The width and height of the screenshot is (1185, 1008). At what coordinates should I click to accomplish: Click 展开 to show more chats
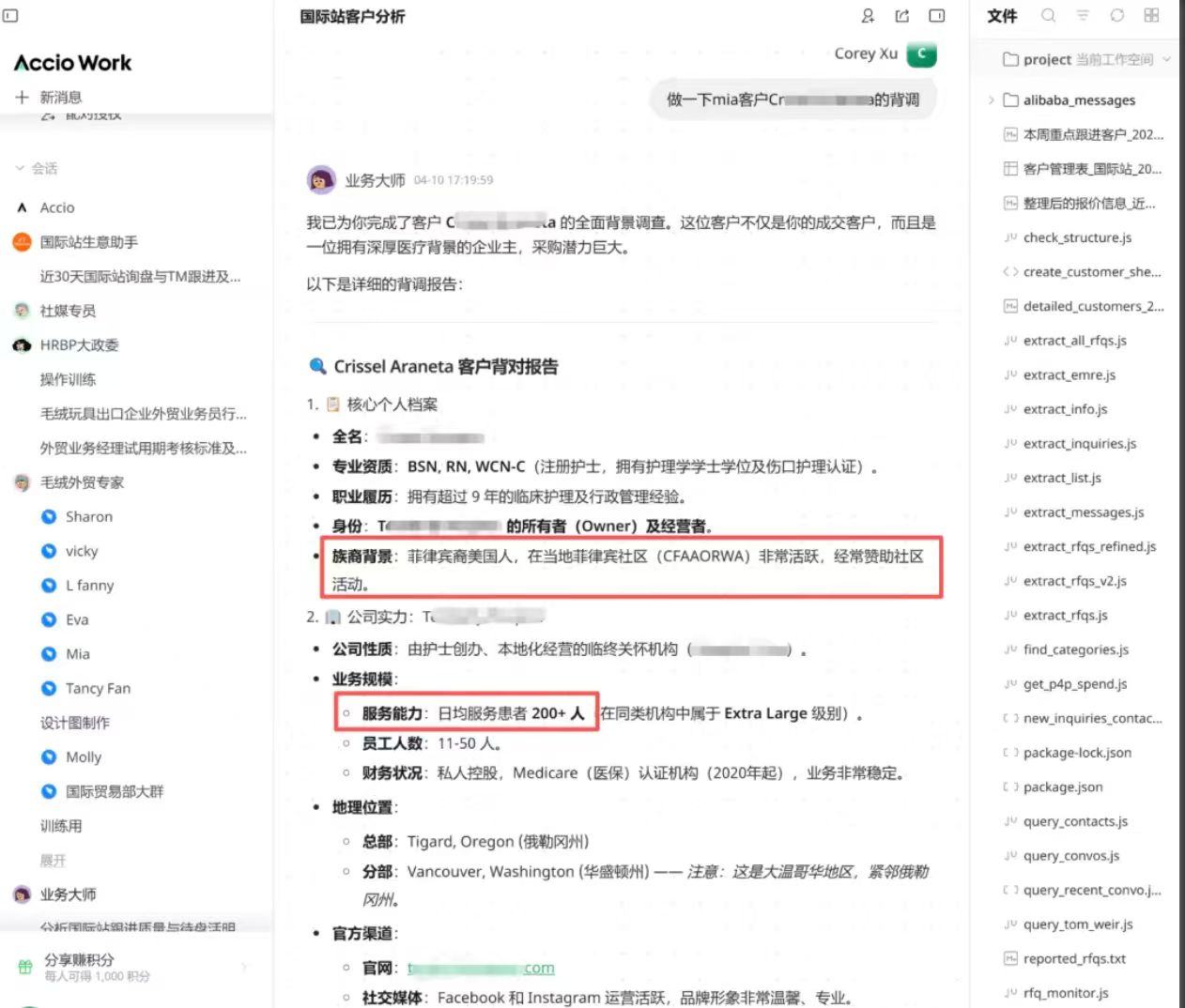tap(53, 861)
